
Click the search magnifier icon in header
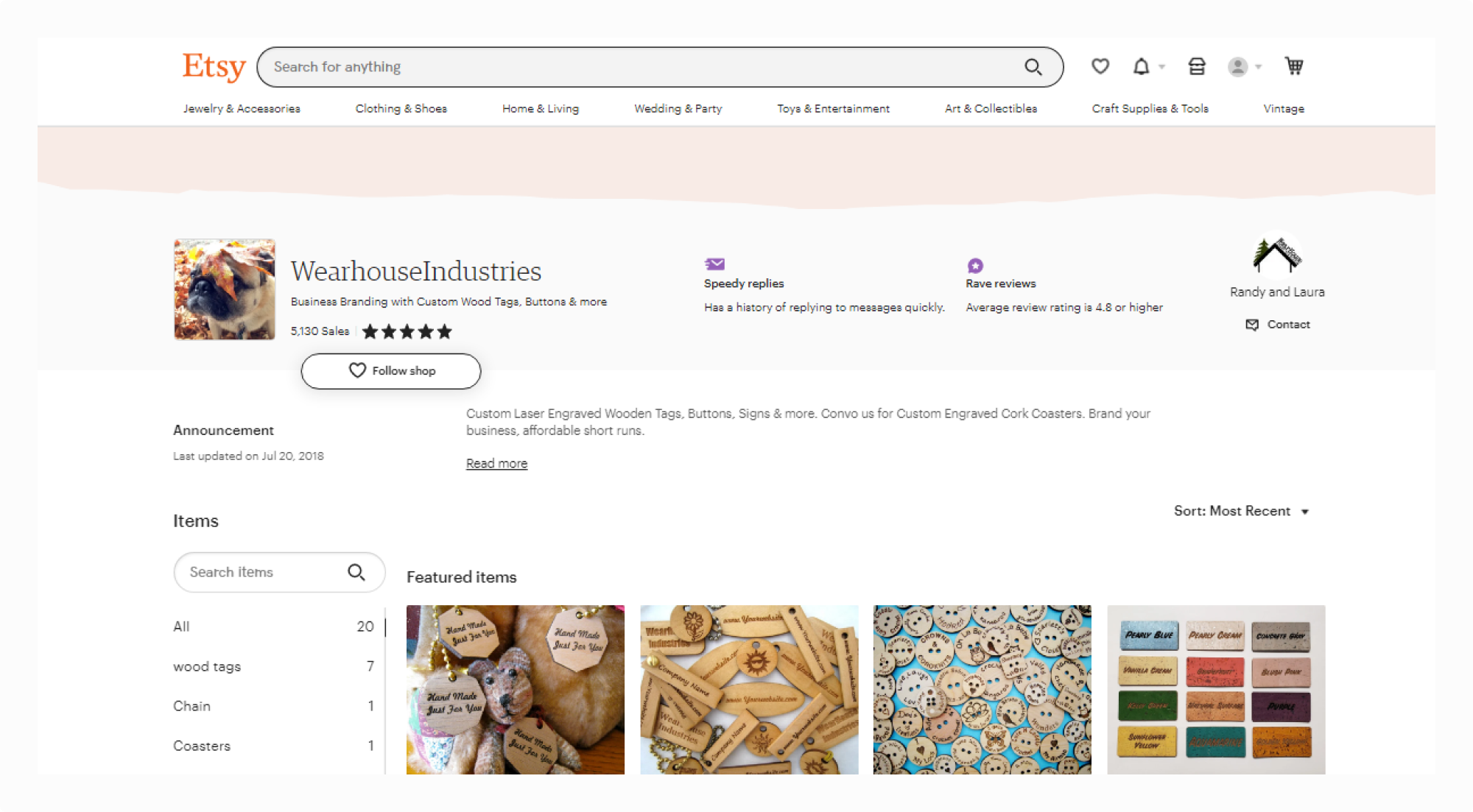point(1033,67)
